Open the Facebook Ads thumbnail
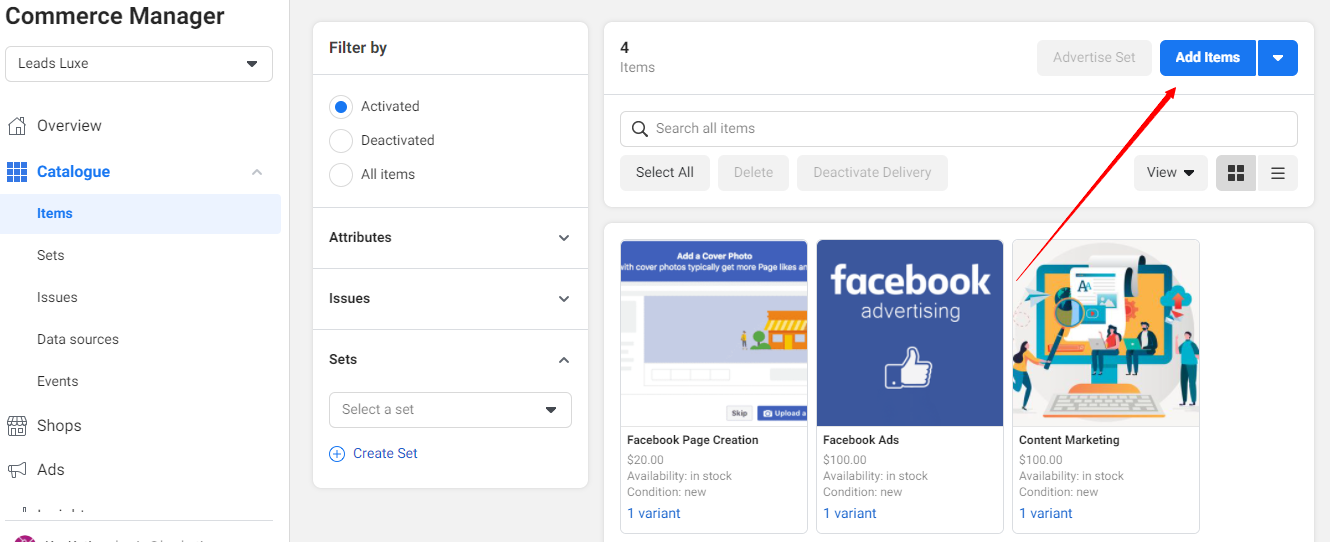Screen dimensions: 1330x542 click(910, 333)
